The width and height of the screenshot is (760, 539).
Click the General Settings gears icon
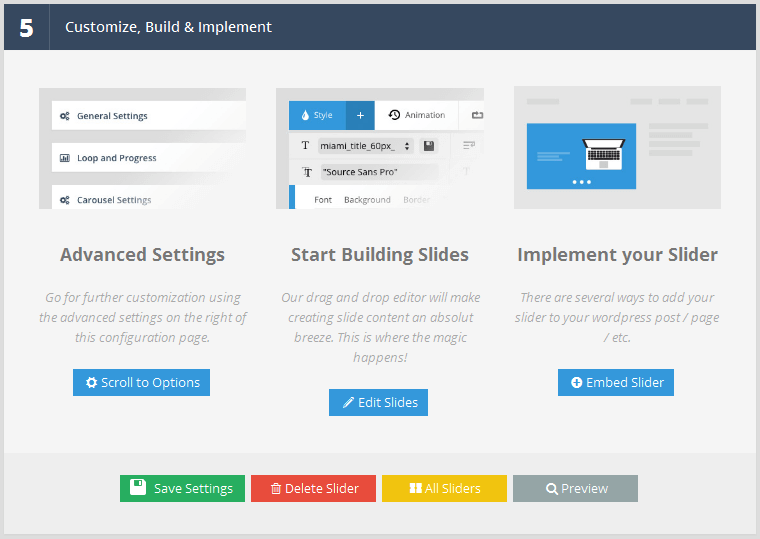[x=65, y=116]
